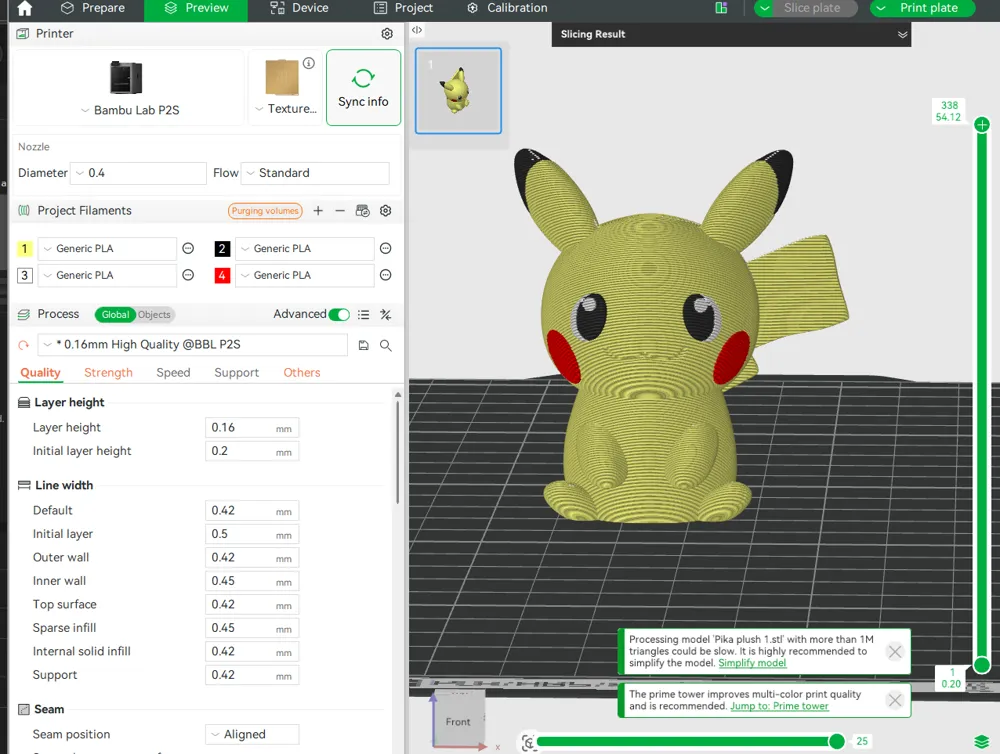The height and width of the screenshot is (754, 1000).
Task: Expand Slicing Result panel chevron
Action: tap(902, 34)
